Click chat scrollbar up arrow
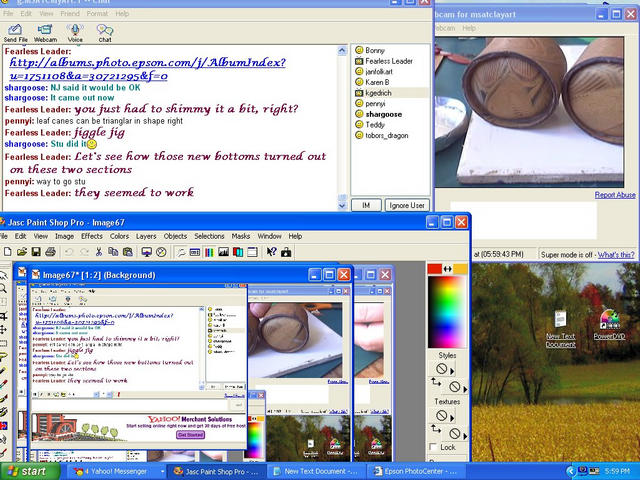640x480 pixels. [x=342, y=51]
